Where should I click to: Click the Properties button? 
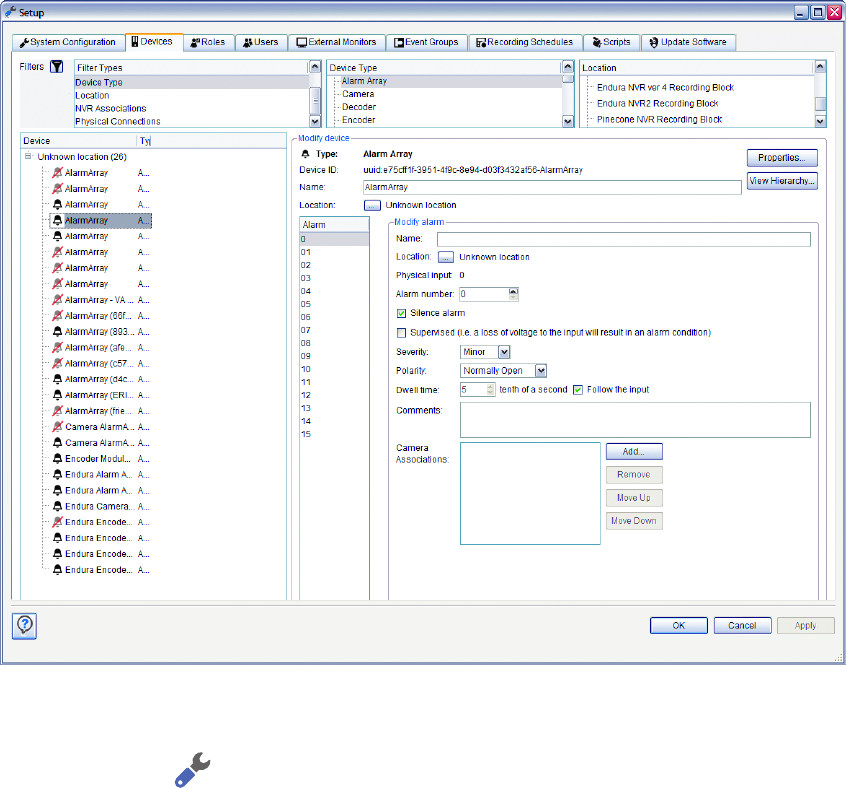(x=782, y=158)
